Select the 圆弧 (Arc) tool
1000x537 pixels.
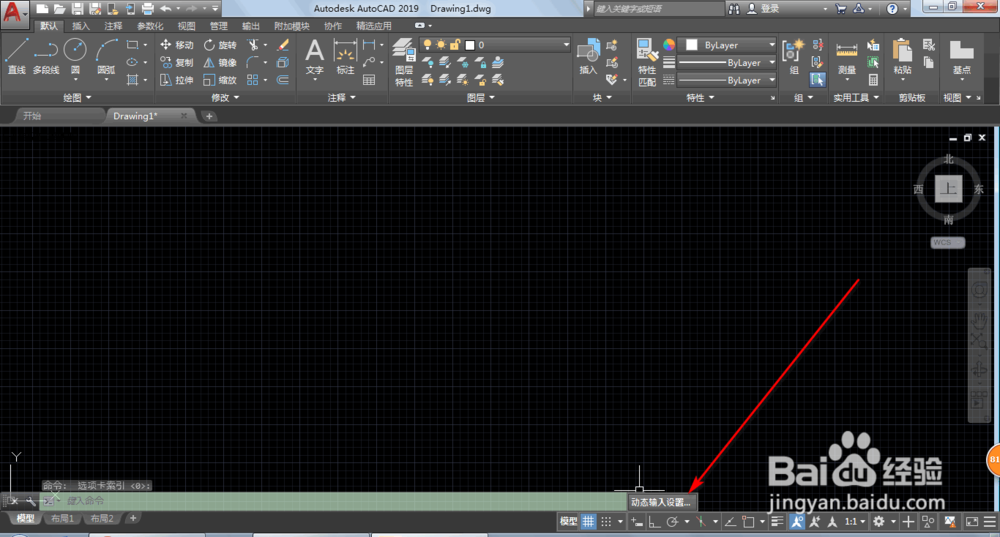click(106, 56)
